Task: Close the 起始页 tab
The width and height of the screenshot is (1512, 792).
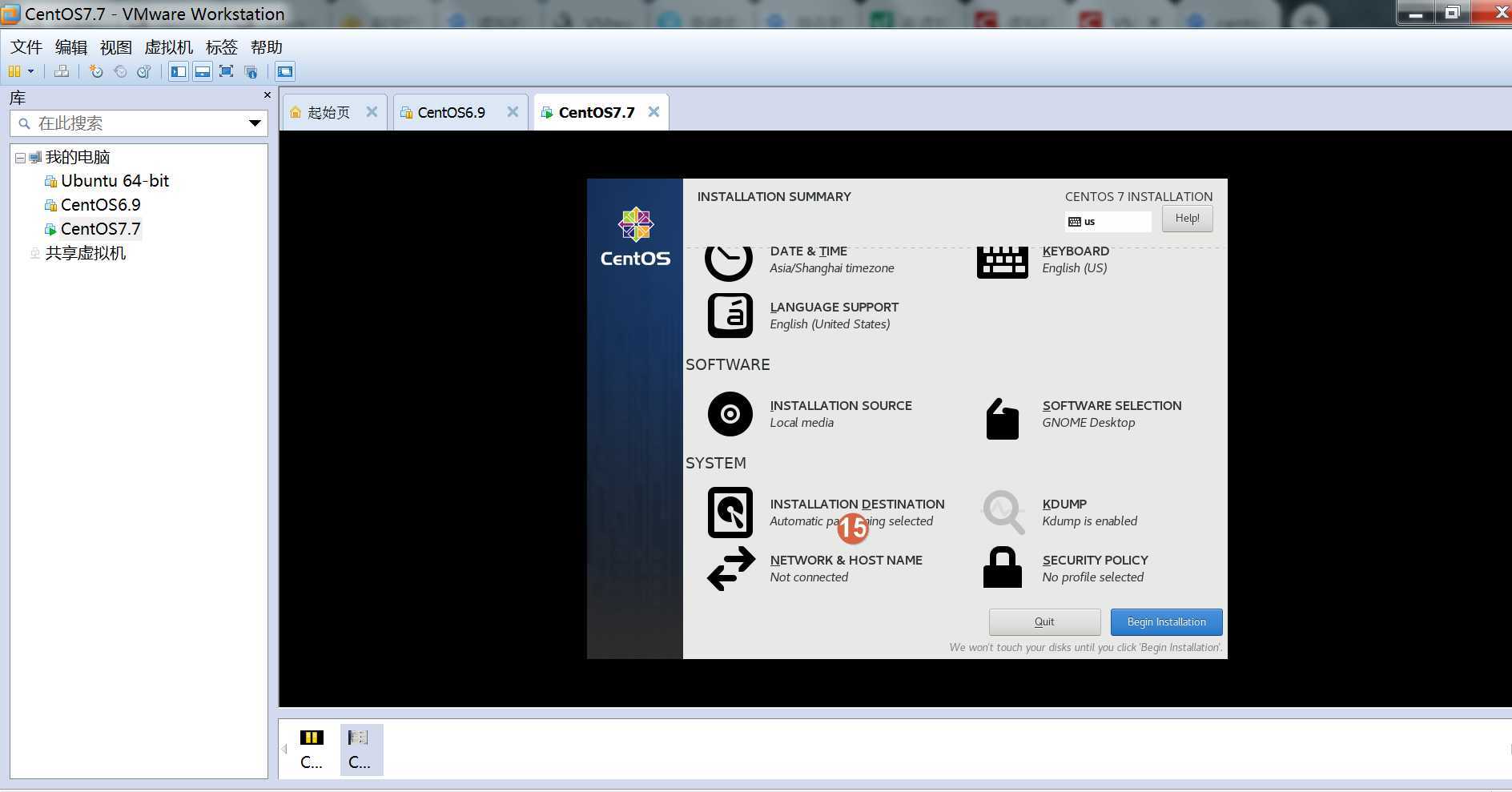Action: (372, 112)
